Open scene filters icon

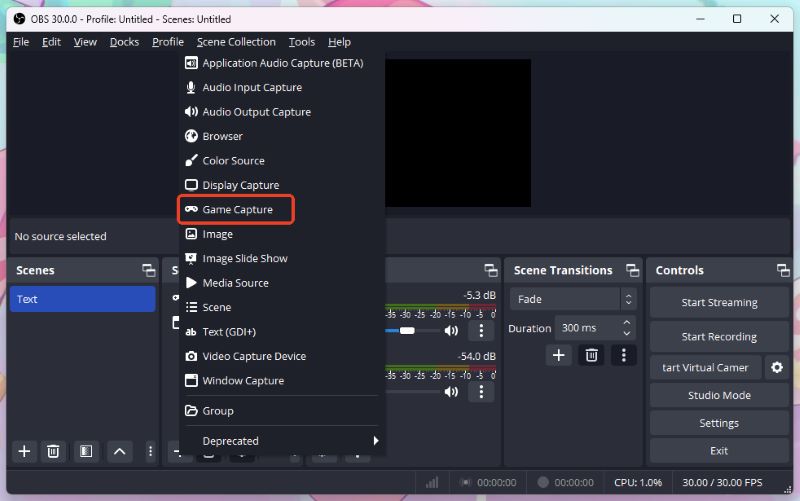pos(86,452)
